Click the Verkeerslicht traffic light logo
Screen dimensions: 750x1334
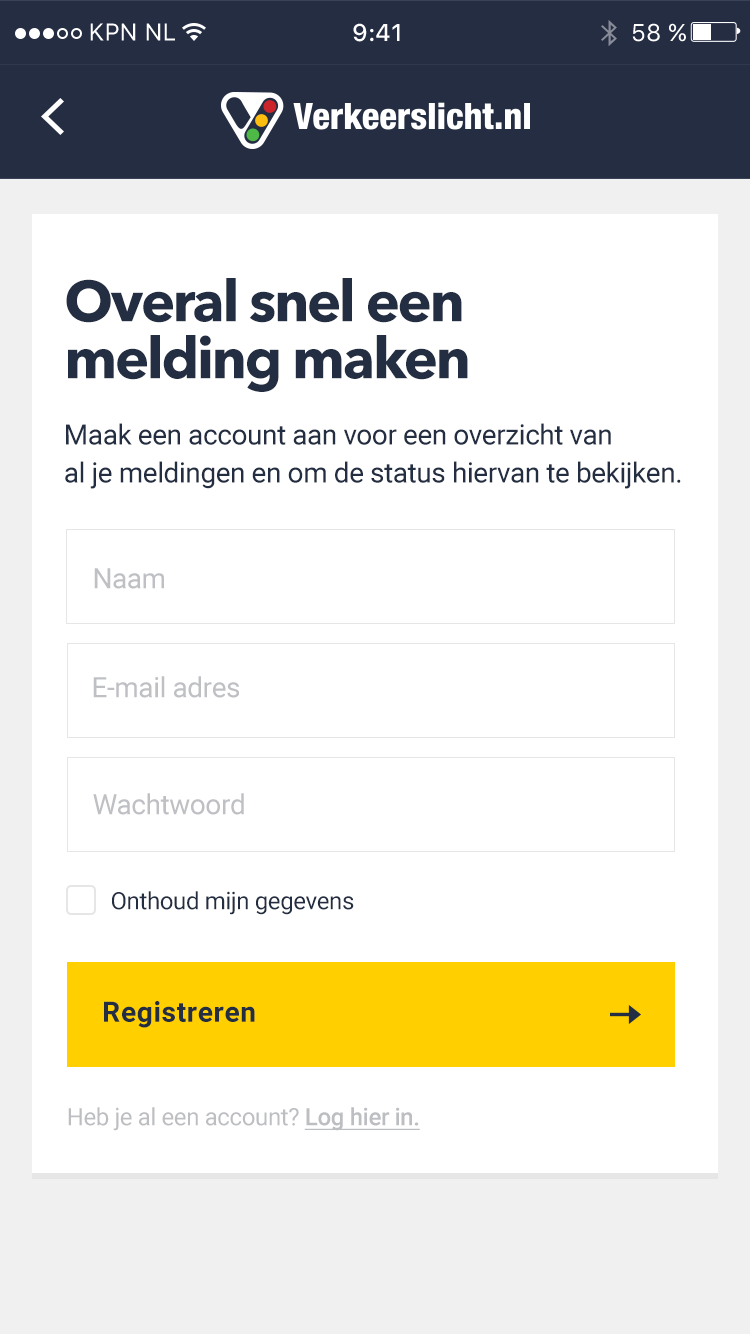(x=252, y=119)
